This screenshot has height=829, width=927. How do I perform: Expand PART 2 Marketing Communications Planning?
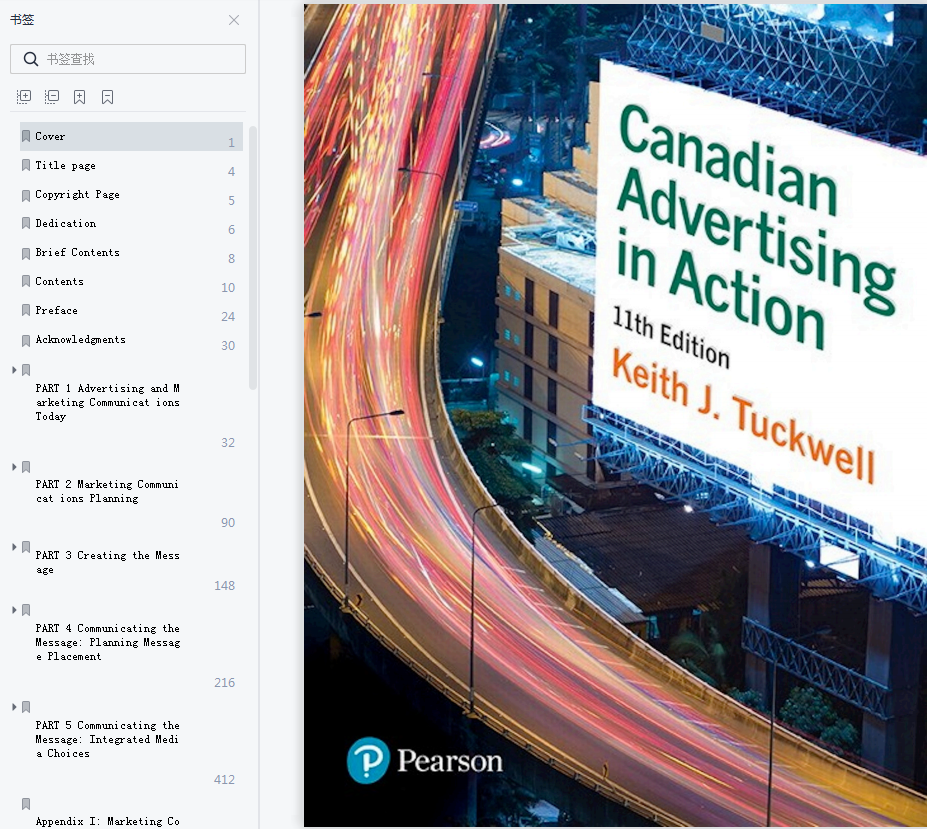[x=14, y=467]
